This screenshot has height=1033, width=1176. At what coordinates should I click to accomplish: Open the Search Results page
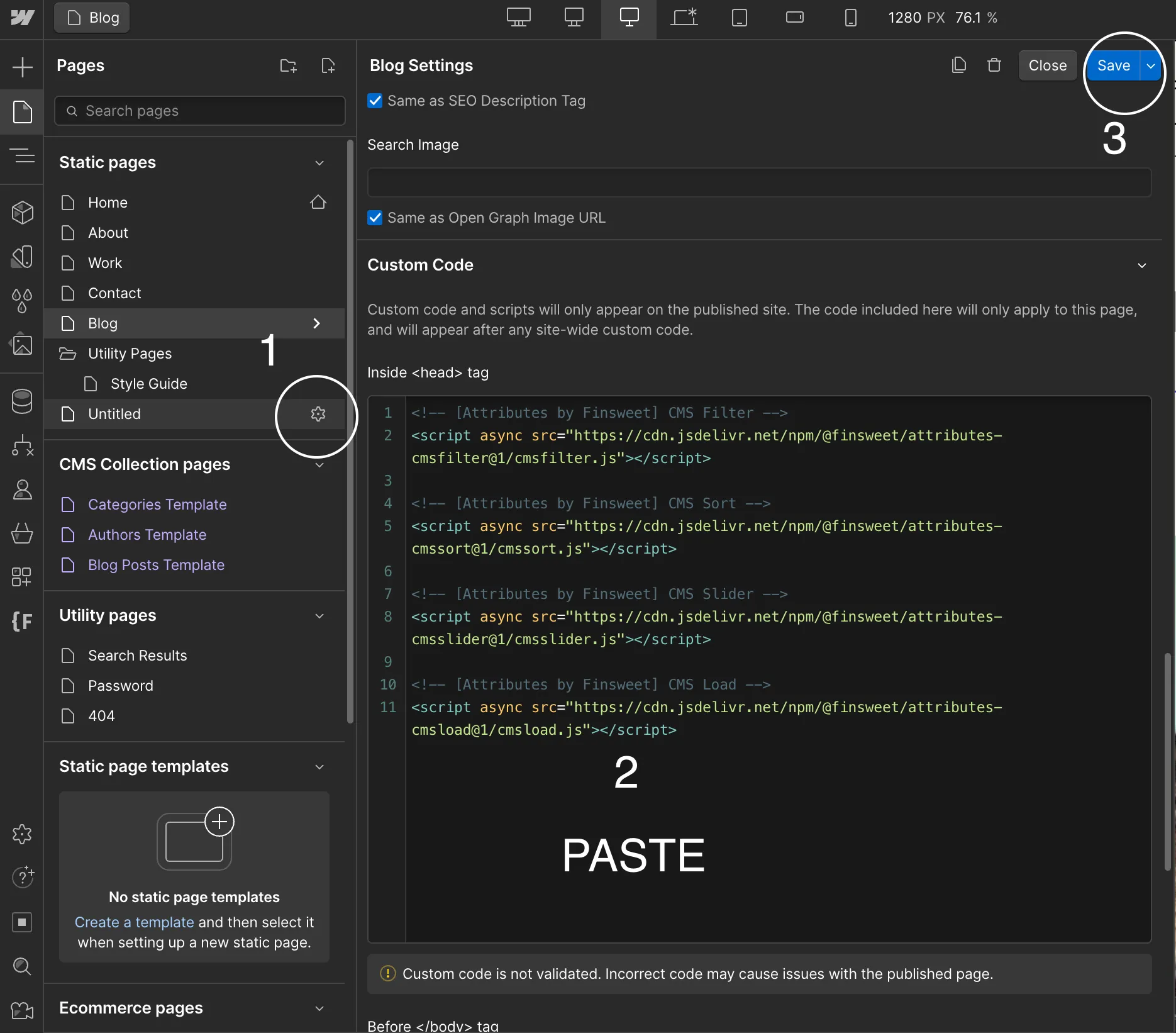(x=194, y=656)
